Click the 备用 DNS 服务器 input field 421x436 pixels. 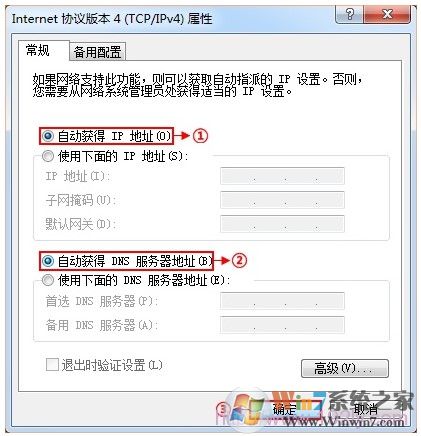click(x=282, y=325)
